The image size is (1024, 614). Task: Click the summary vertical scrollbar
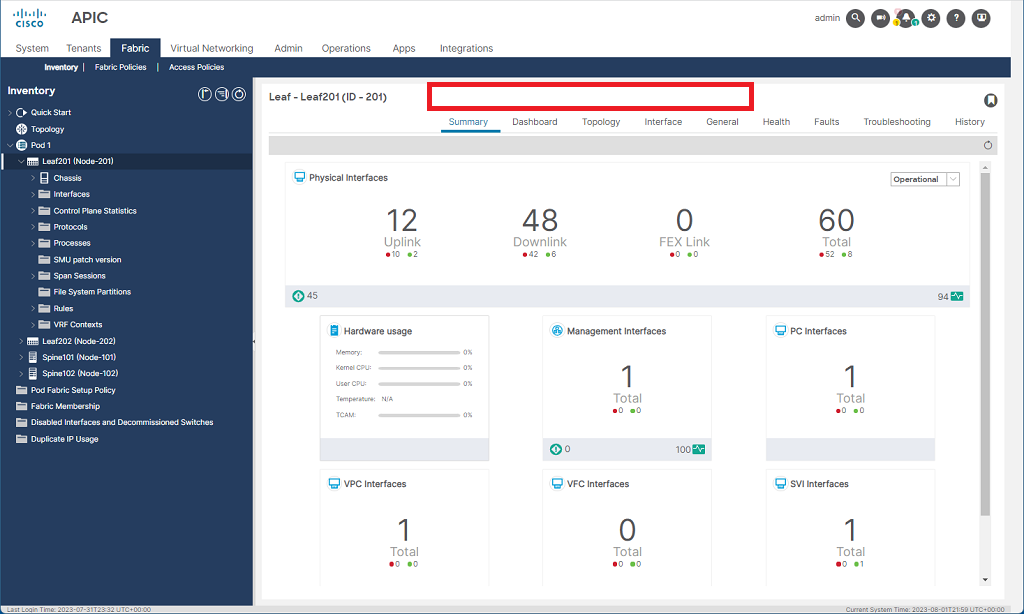coord(985,344)
